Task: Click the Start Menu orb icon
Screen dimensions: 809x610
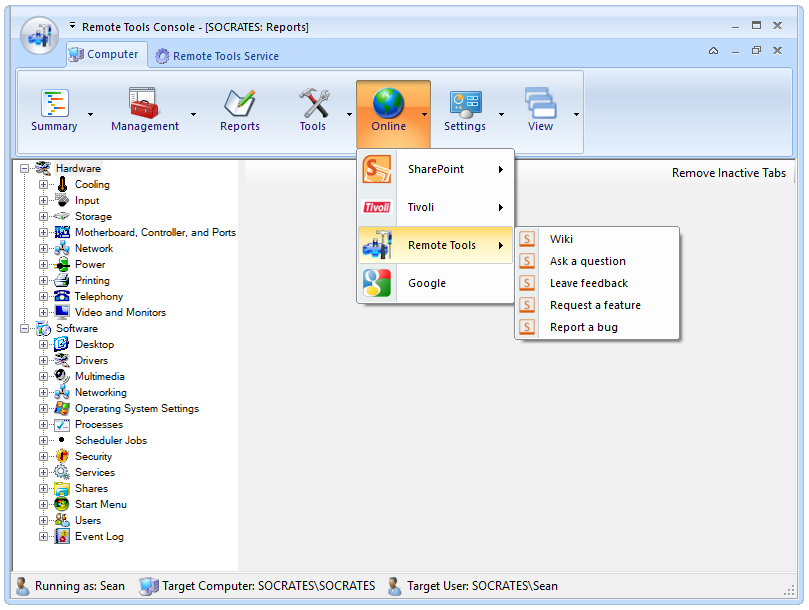Action: pyautogui.click(x=62, y=504)
